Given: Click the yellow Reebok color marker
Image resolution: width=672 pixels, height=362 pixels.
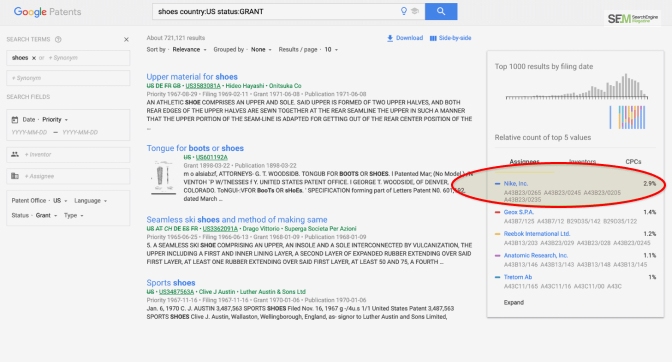Looking at the screenshot, I should tap(497, 234).
